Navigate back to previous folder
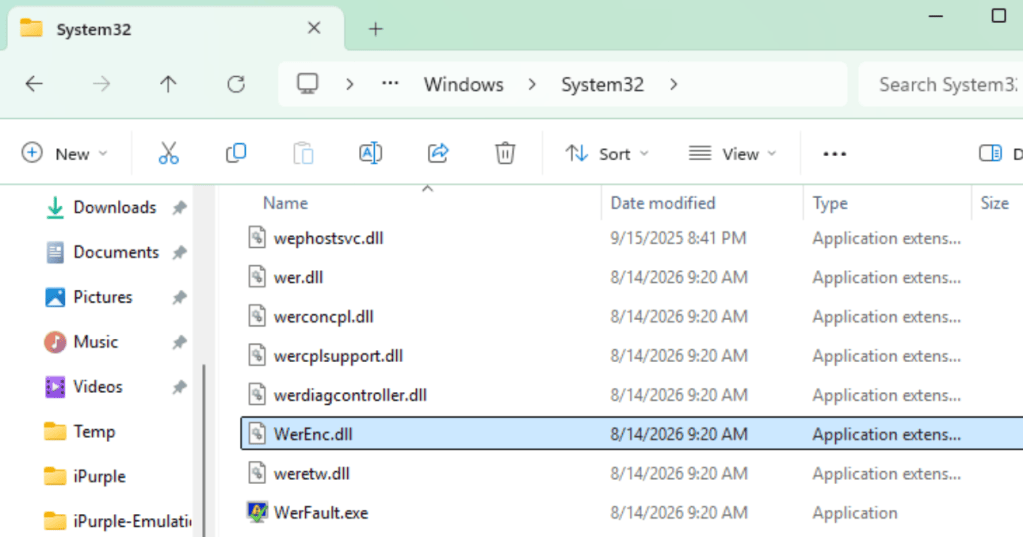This screenshot has width=1023, height=537. coord(34,84)
